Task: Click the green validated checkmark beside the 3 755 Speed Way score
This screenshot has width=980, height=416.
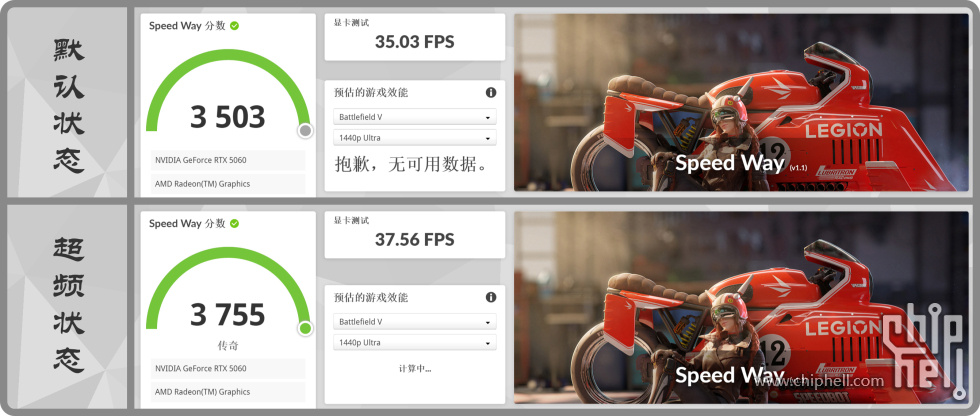Action: click(234, 223)
